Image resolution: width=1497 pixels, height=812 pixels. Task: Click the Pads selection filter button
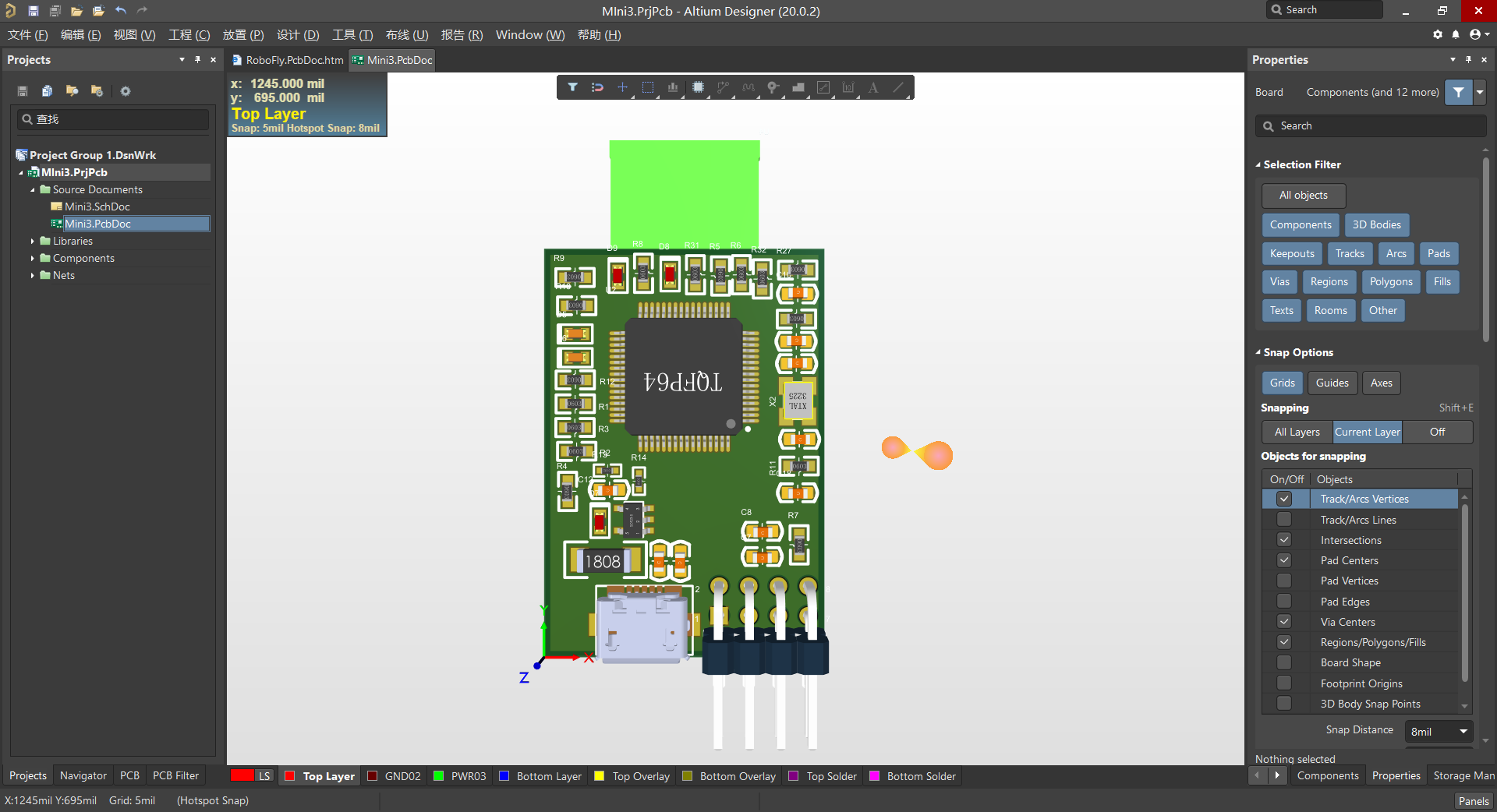(x=1439, y=253)
